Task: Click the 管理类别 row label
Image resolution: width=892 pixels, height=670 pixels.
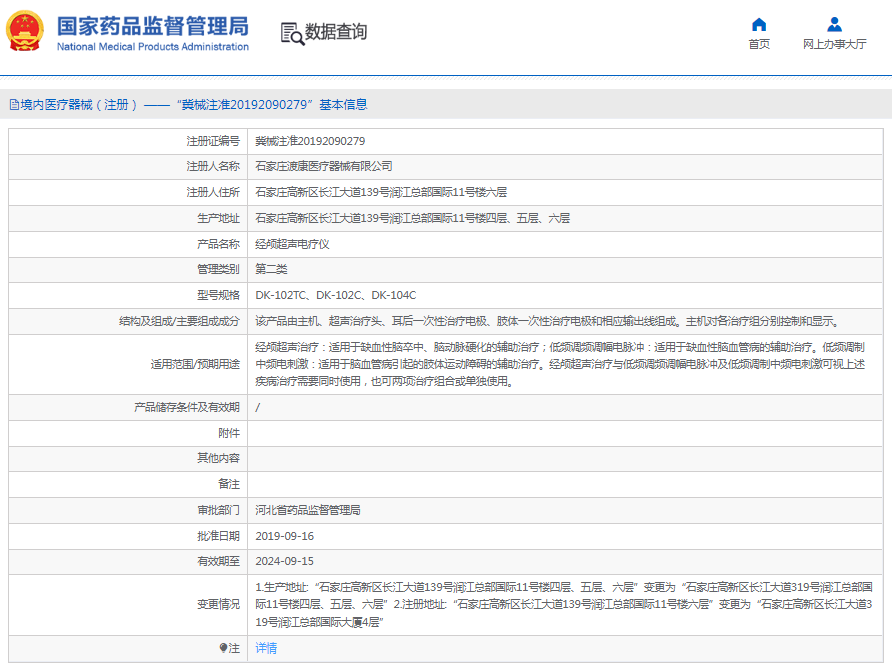Action: click(x=218, y=269)
